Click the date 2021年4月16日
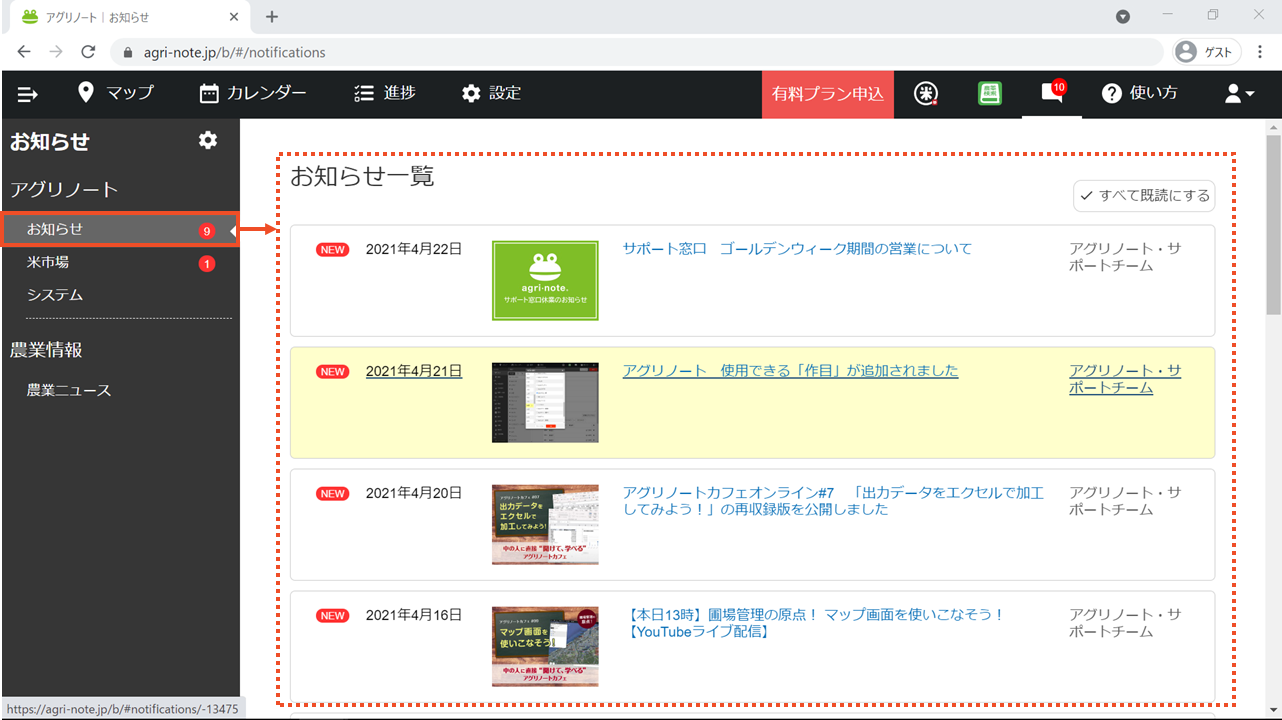 coord(414,615)
